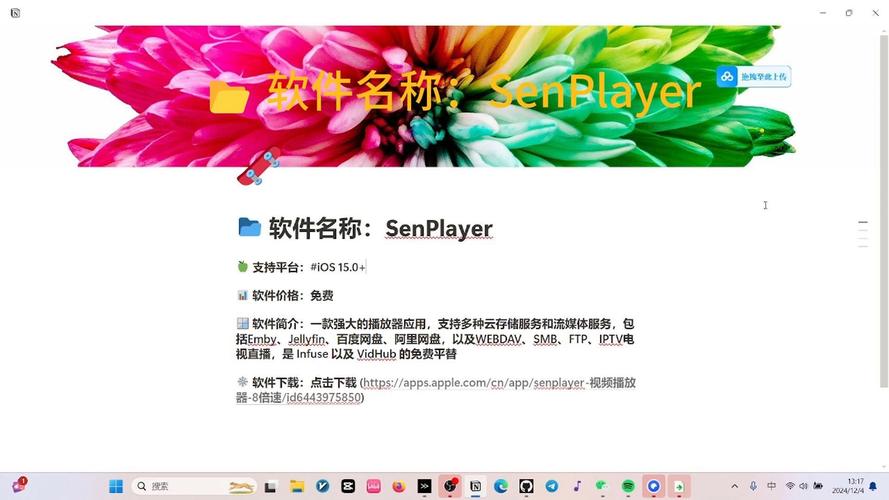Show hidden system tray icons
The height and width of the screenshot is (500, 889).
click(x=735, y=486)
